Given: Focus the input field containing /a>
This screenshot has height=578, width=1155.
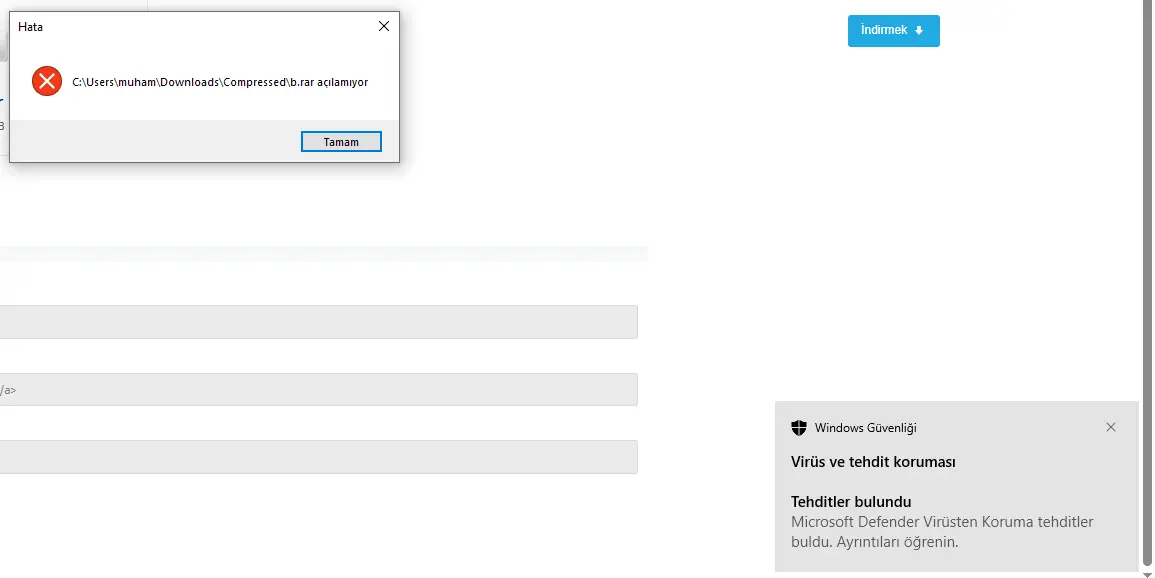Looking at the screenshot, I should point(318,390).
